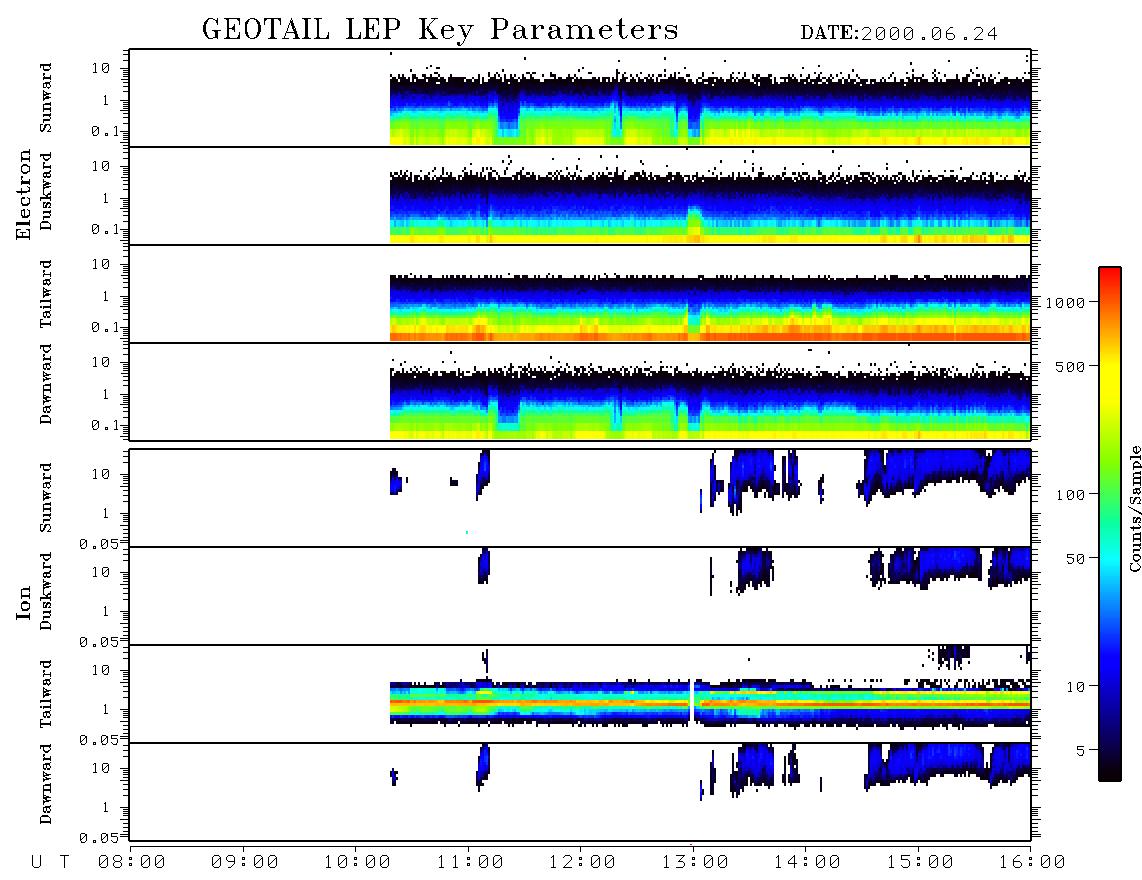This screenshot has width=1142, height=880.
Task: Click the "100" color bar label
Action: tap(1071, 495)
